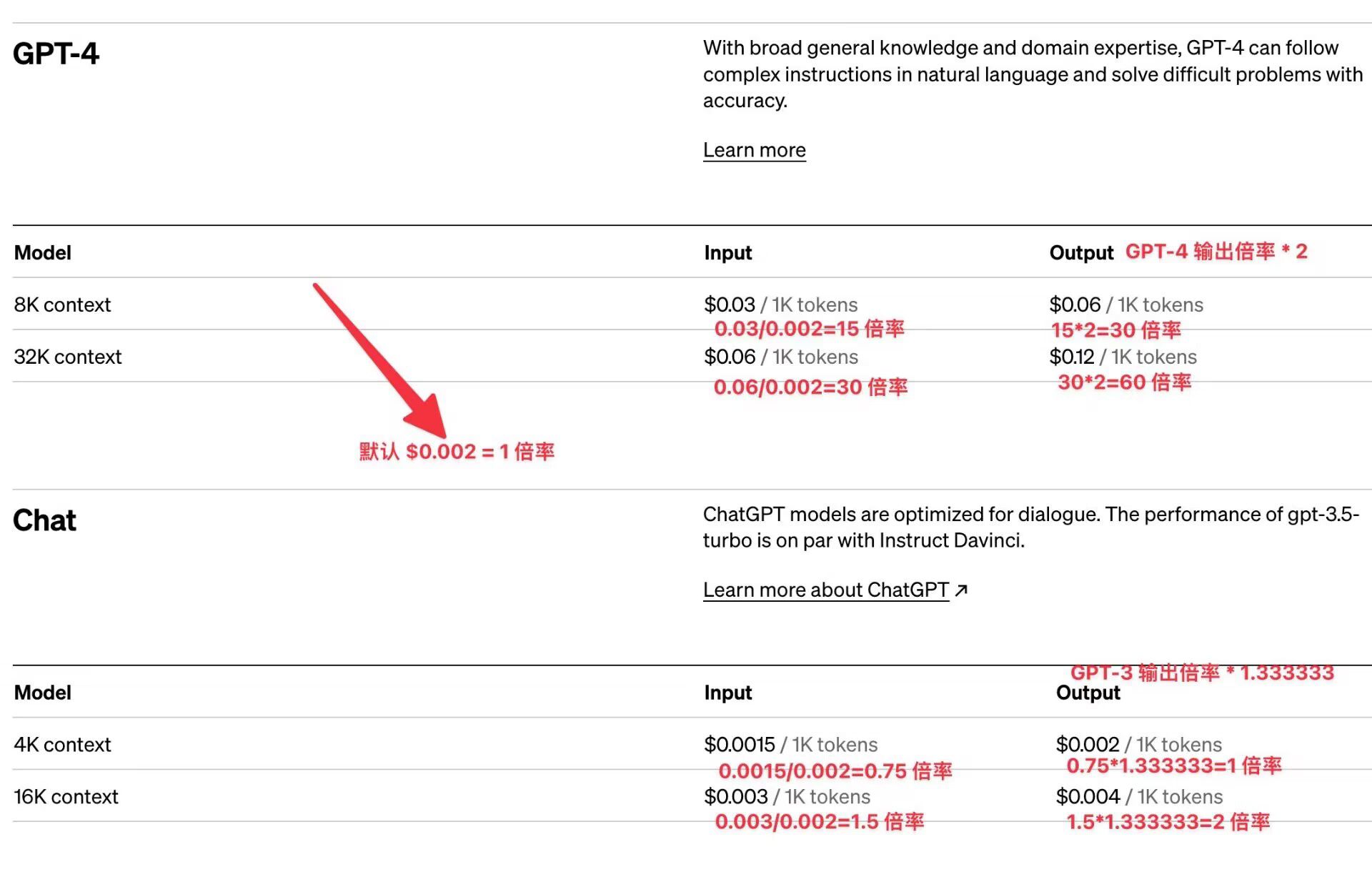Click the red 0.06/0.002=30 annotation text
The width and height of the screenshot is (1372, 872).
tap(810, 387)
